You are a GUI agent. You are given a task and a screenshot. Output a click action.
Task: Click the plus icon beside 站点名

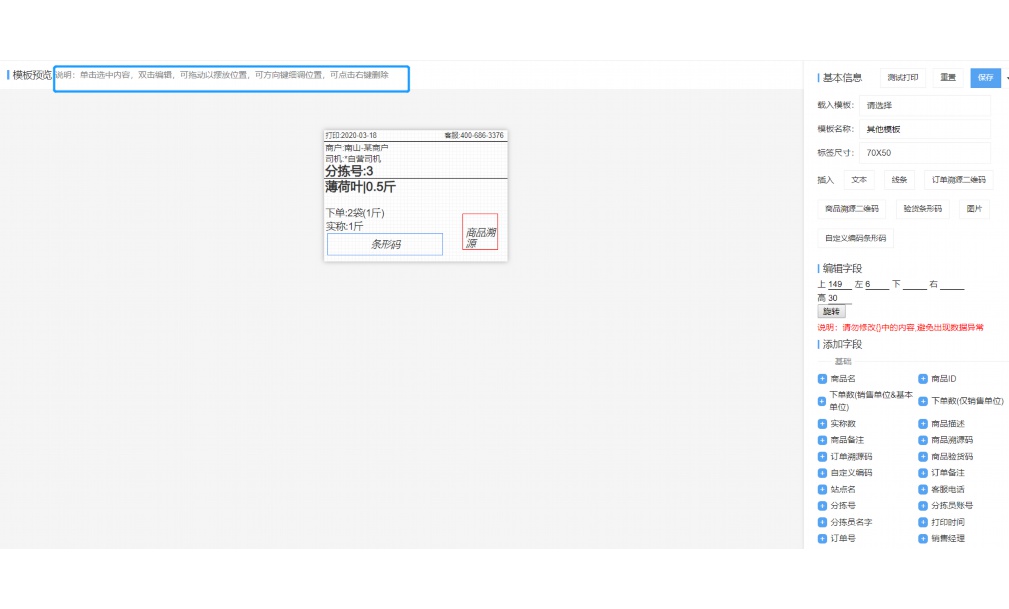tap(822, 489)
